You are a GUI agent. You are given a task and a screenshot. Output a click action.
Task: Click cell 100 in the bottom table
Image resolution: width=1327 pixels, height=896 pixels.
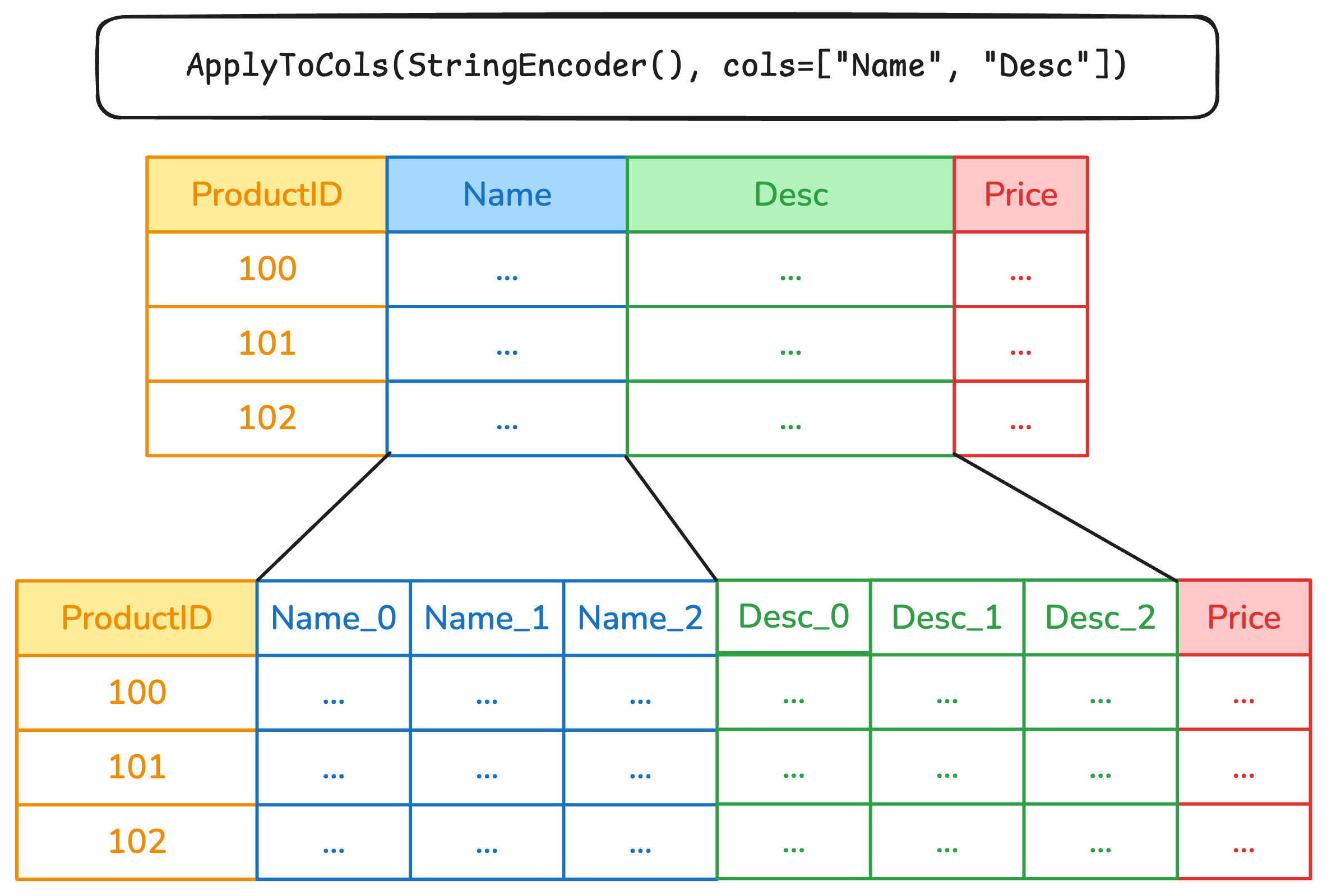(x=137, y=692)
